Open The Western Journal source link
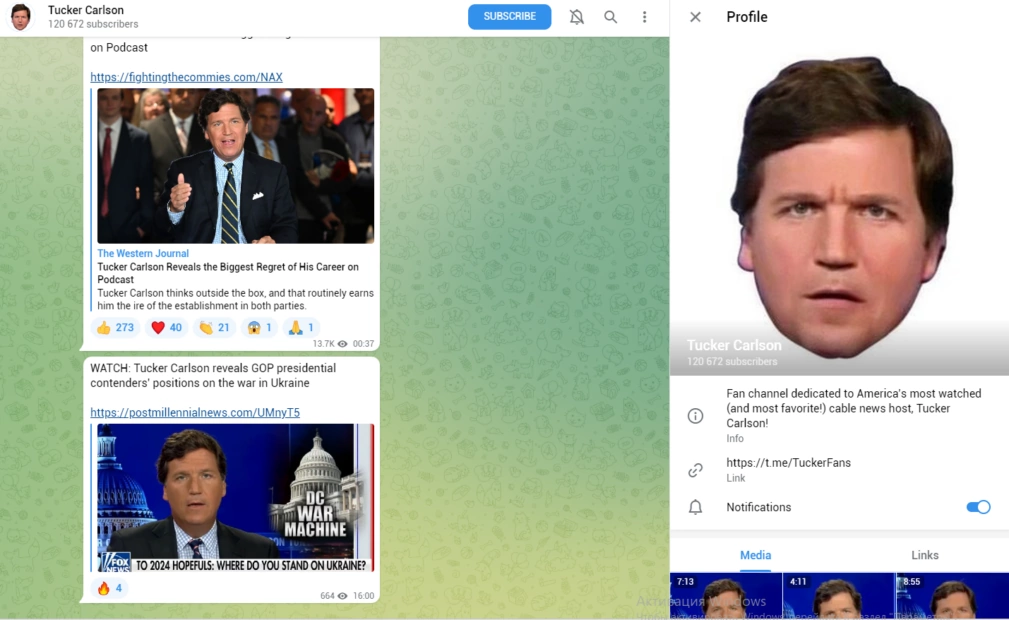This screenshot has width=1009, height=620. tap(143, 253)
